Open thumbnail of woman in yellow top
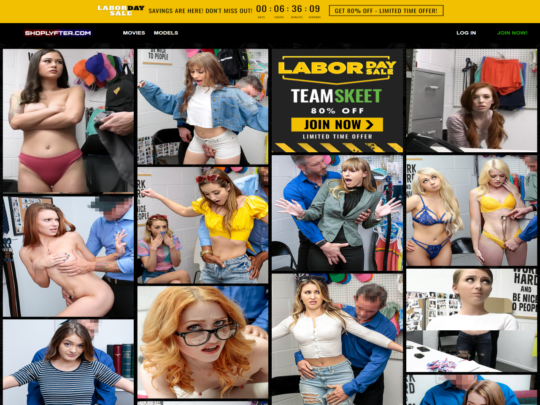The height and width of the screenshot is (405, 540). pyautogui.click(x=202, y=225)
